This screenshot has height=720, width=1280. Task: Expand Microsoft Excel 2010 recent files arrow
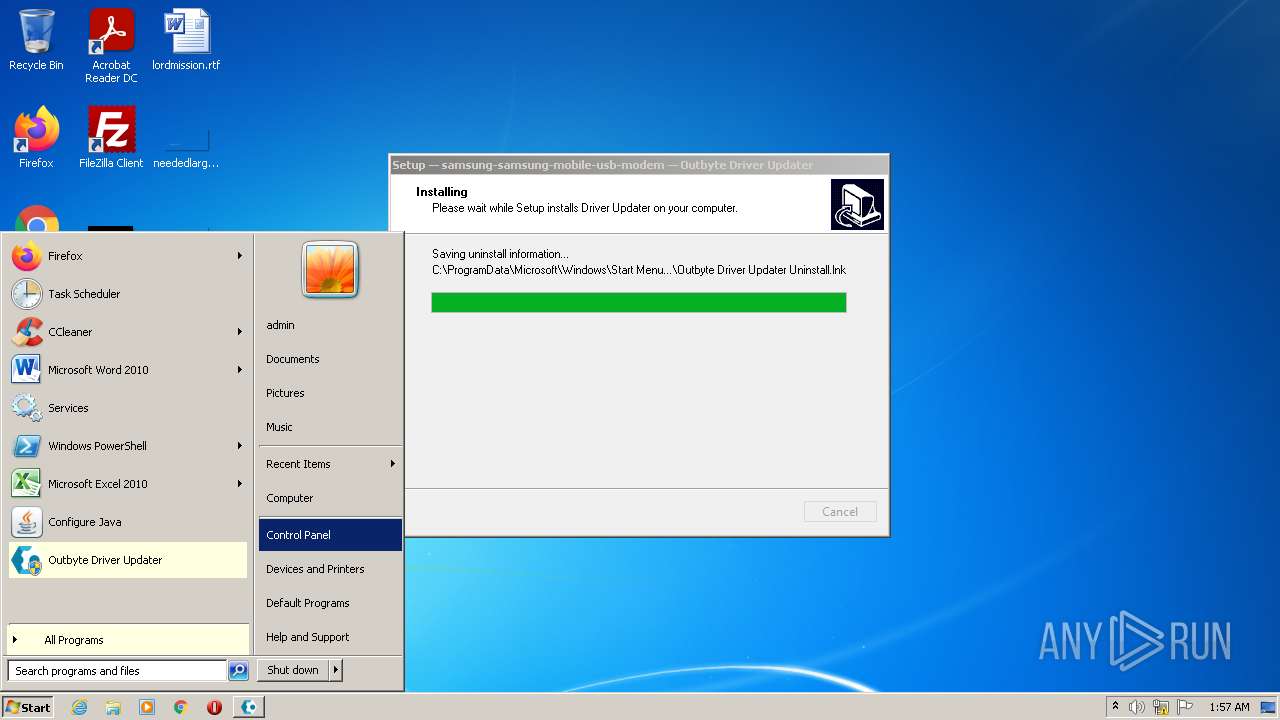[x=239, y=484]
